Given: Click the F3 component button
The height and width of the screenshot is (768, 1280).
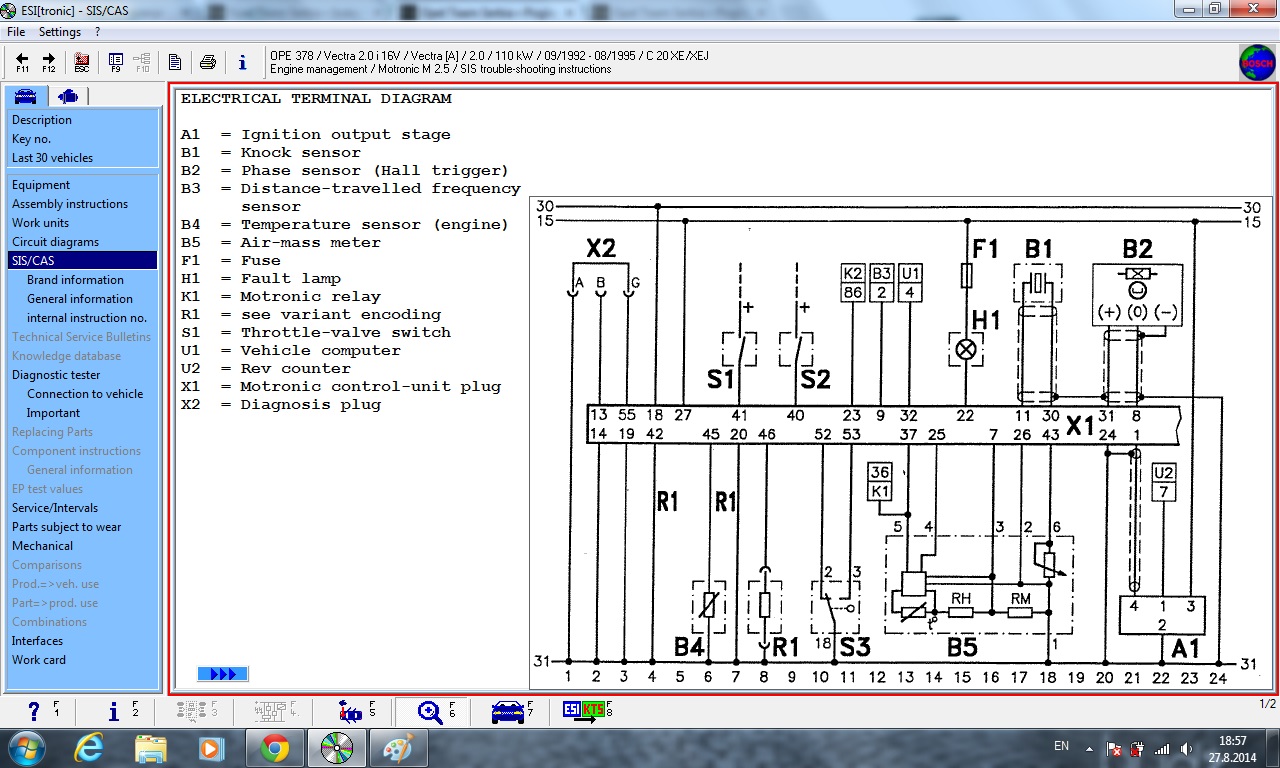Looking at the screenshot, I should [196, 711].
